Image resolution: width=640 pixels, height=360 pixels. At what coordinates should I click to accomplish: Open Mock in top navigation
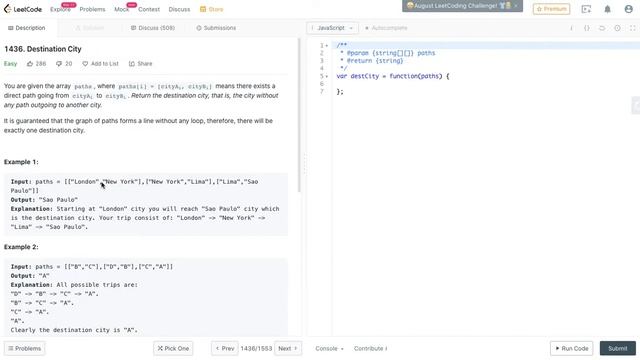coord(121,9)
